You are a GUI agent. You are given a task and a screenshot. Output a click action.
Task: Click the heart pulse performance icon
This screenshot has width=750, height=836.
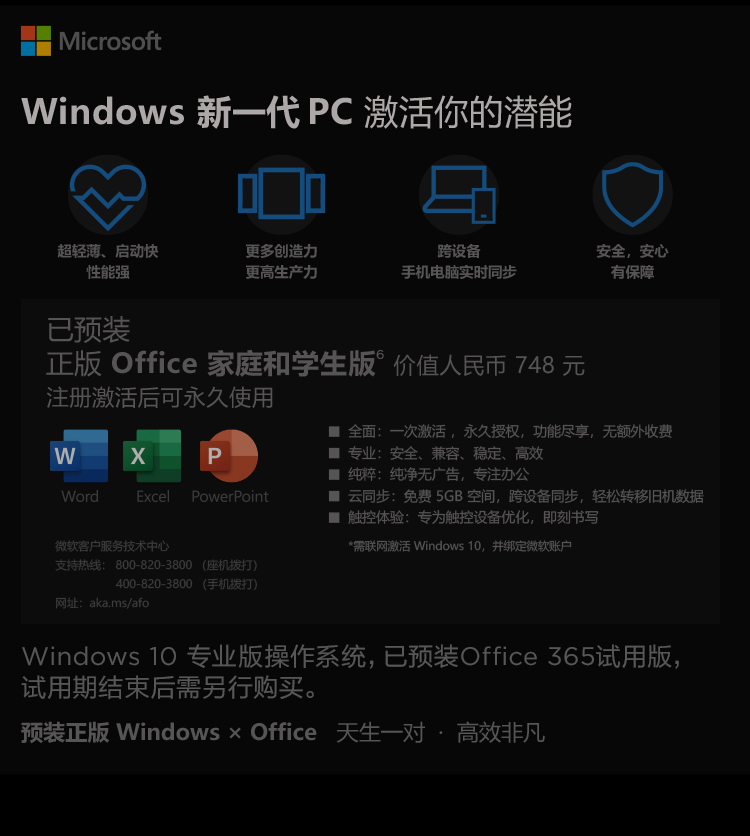108,196
